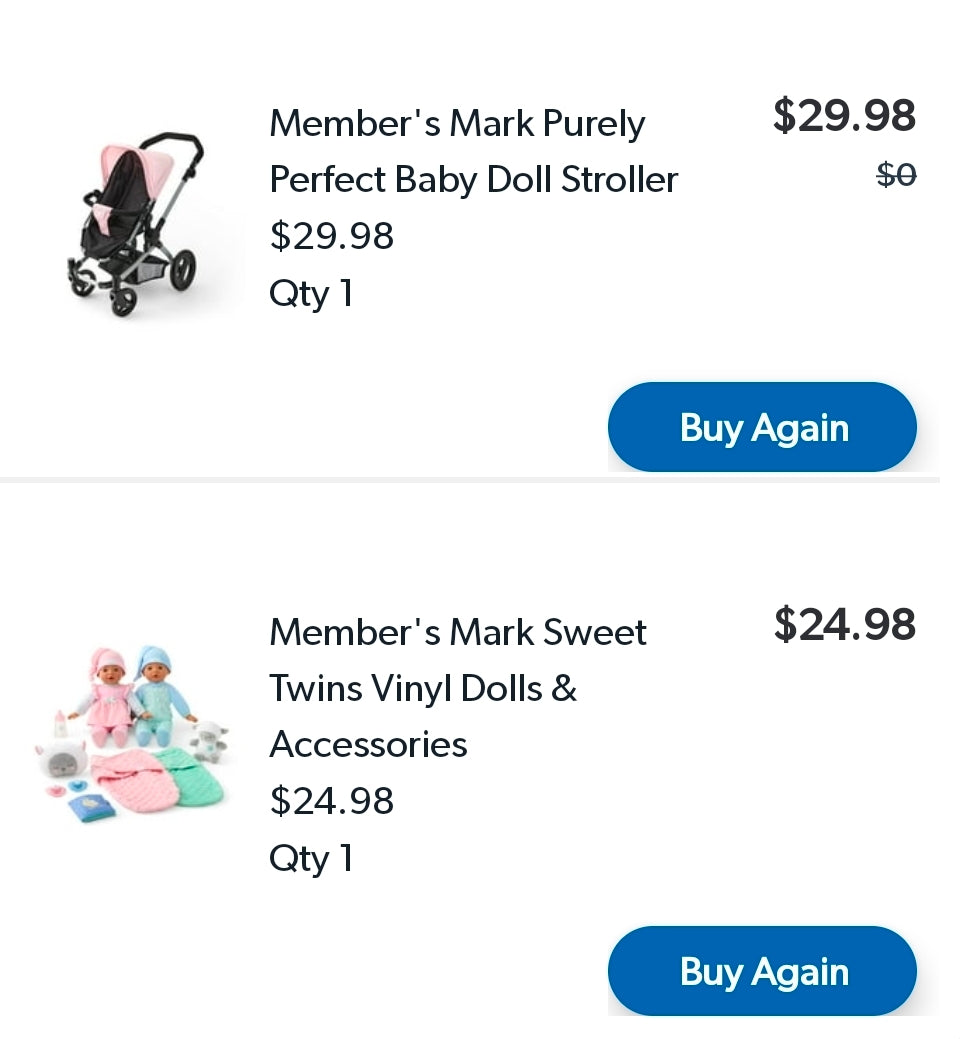Click the large rear wheel of the stroller image
Image resolution: width=960 pixels, height=1039 pixels.
[x=182, y=270]
